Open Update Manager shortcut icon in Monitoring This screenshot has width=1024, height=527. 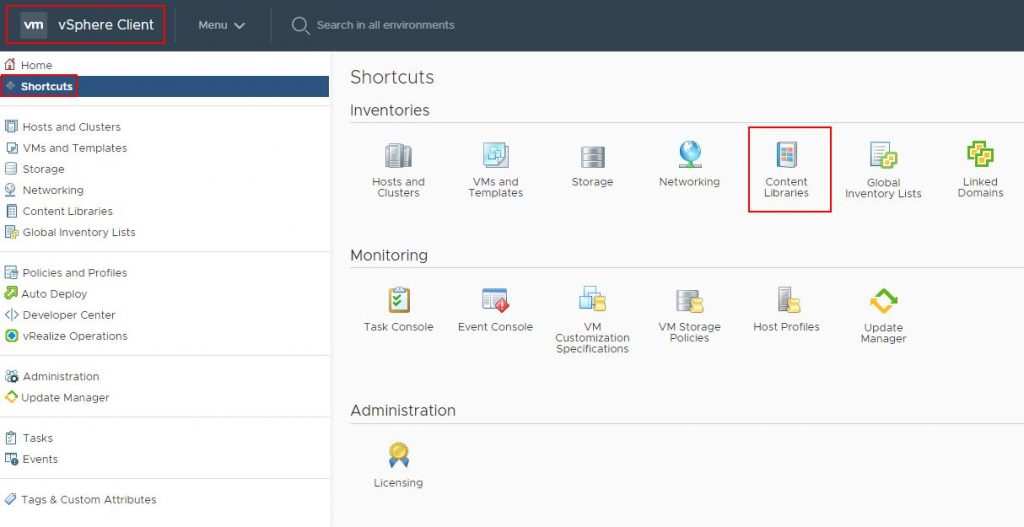pyautogui.click(x=884, y=301)
